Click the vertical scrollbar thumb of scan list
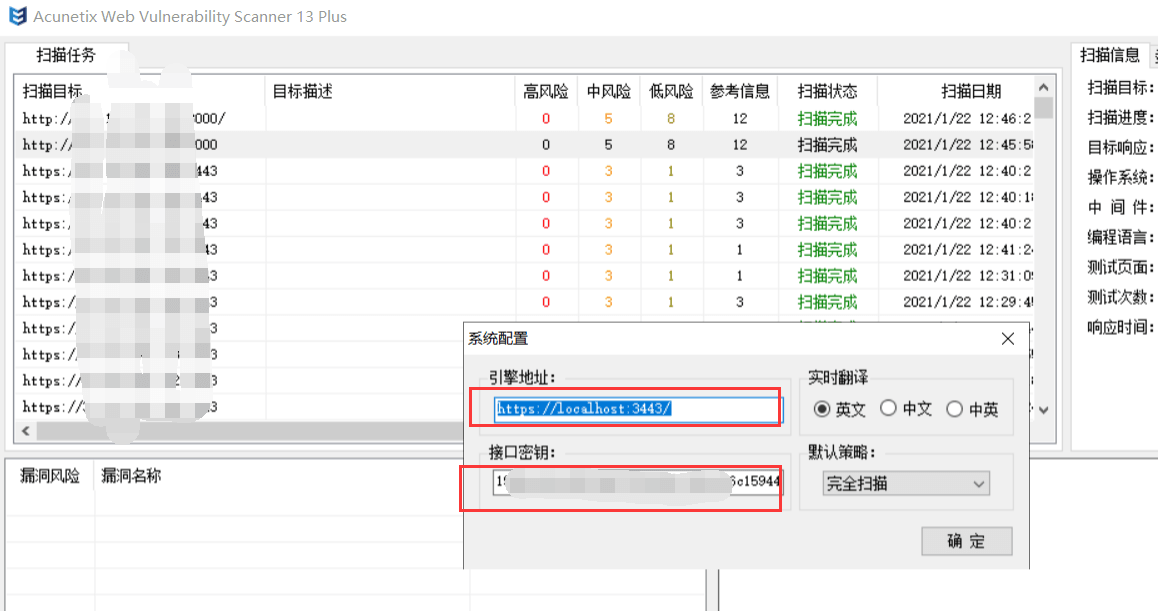Screen dimensions: 1158x611 click(x=1044, y=108)
